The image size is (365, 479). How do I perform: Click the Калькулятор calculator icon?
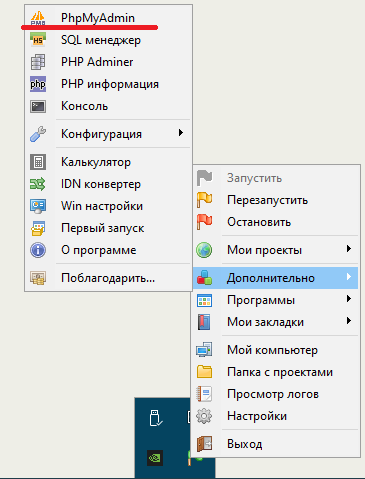[x=38, y=162]
